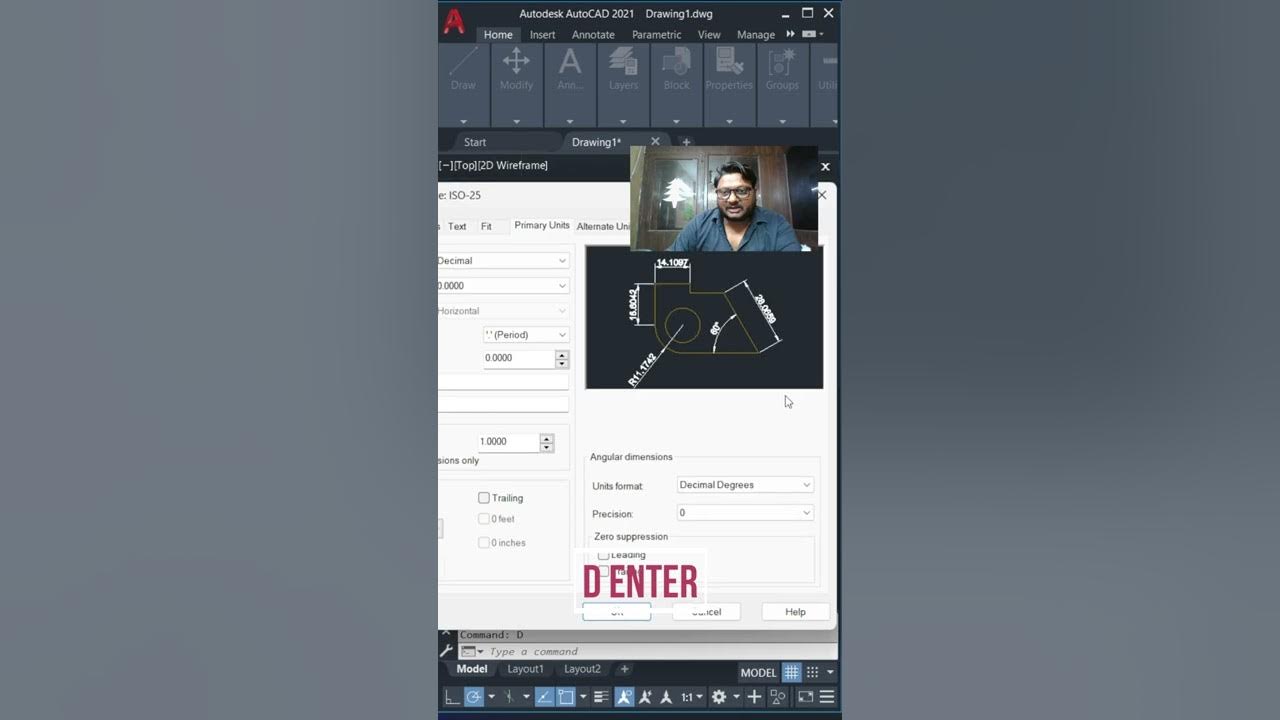Screen dimensions: 1280x720
Task: Switch to the Parametric ribbon tab
Action: (x=656, y=34)
